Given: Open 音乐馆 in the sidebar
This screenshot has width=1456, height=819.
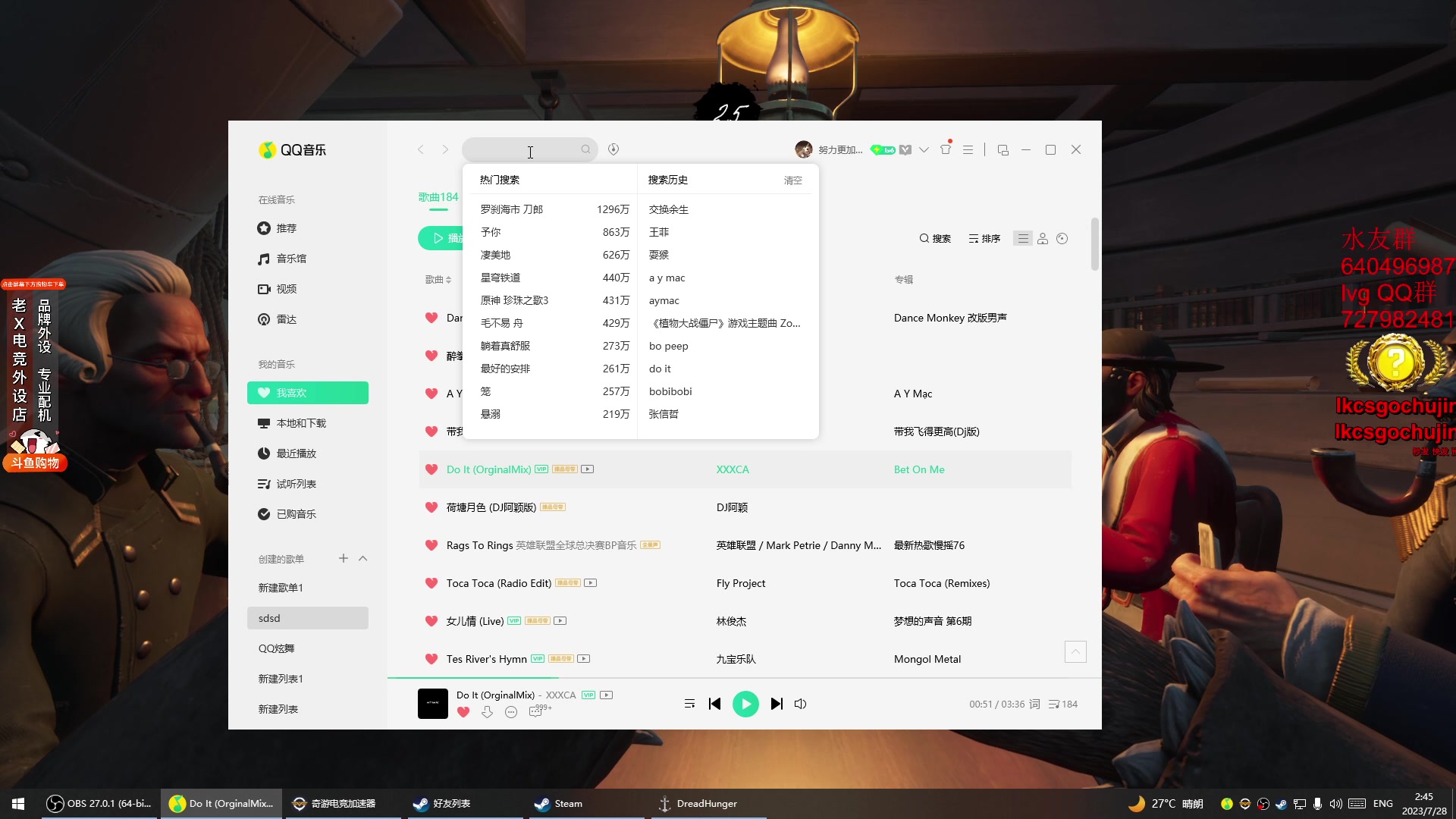Looking at the screenshot, I should click(x=308, y=259).
